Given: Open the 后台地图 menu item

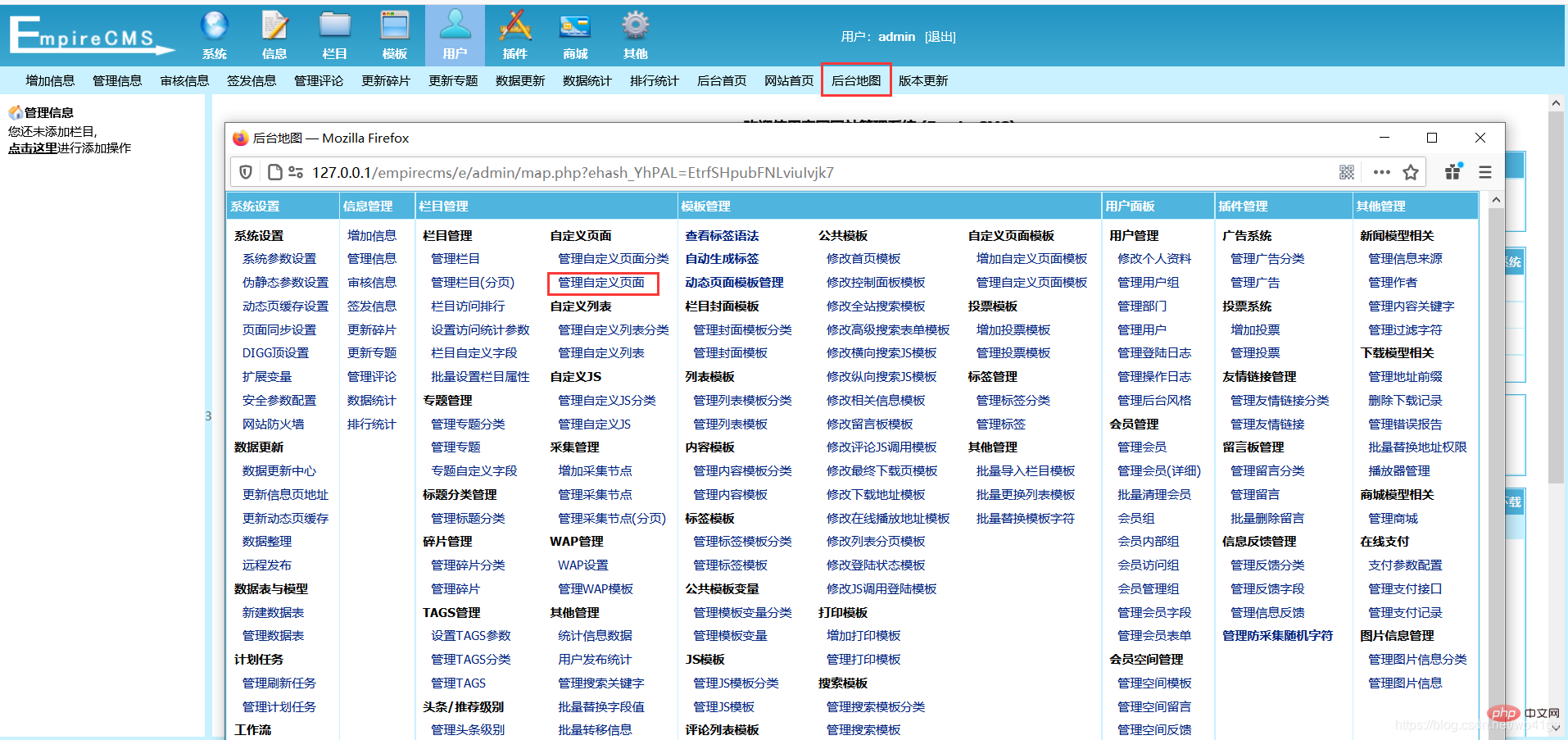Looking at the screenshot, I should click(x=856, y=80).
